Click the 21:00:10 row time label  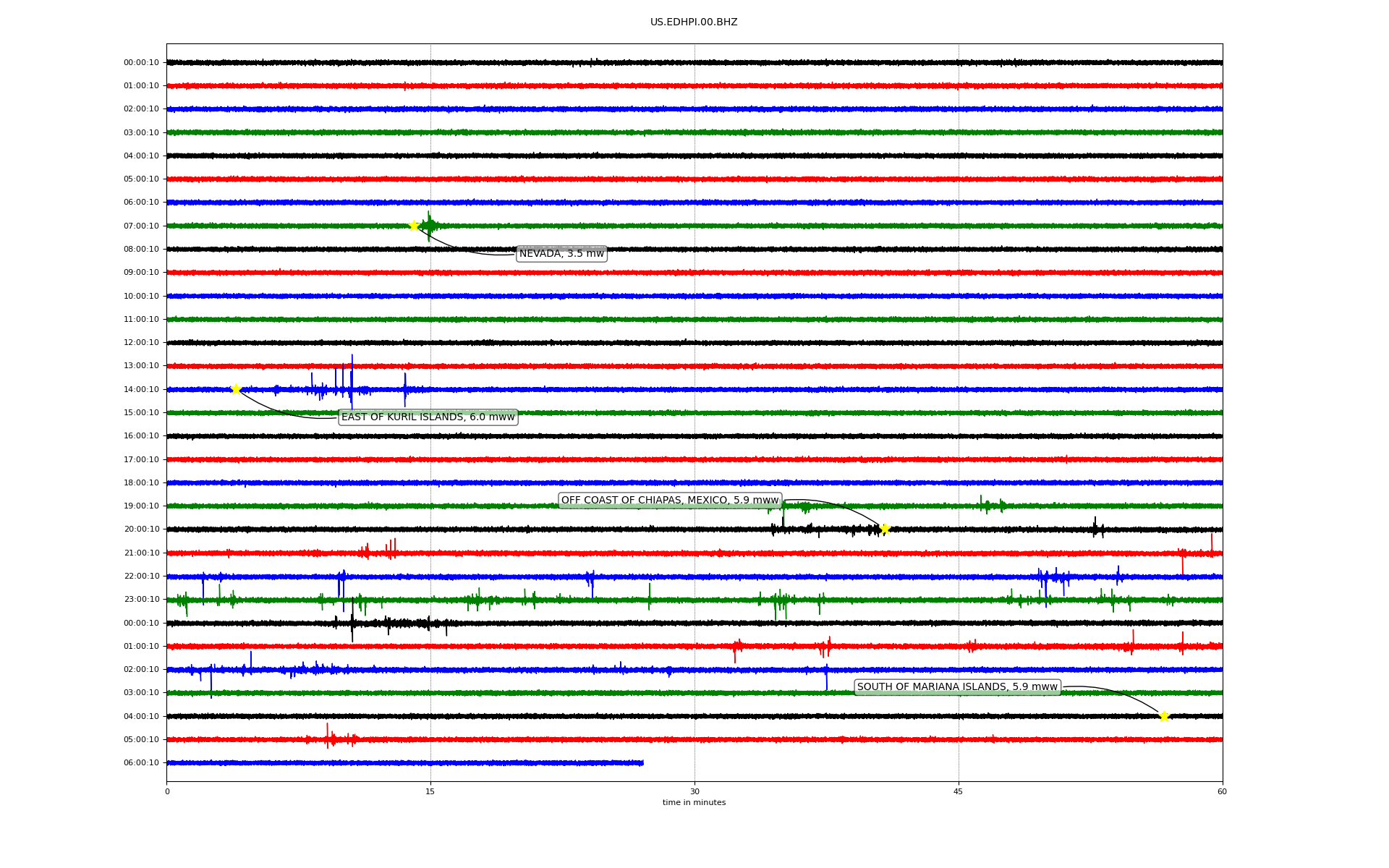[x=141, y=553]
